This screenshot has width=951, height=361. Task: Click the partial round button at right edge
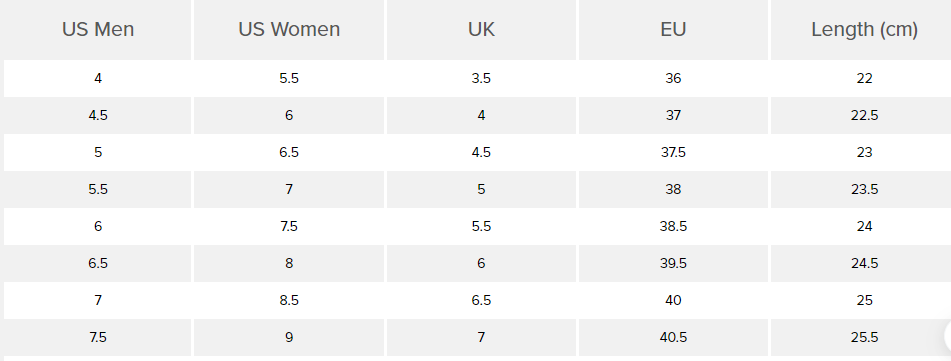click(948, 336)
